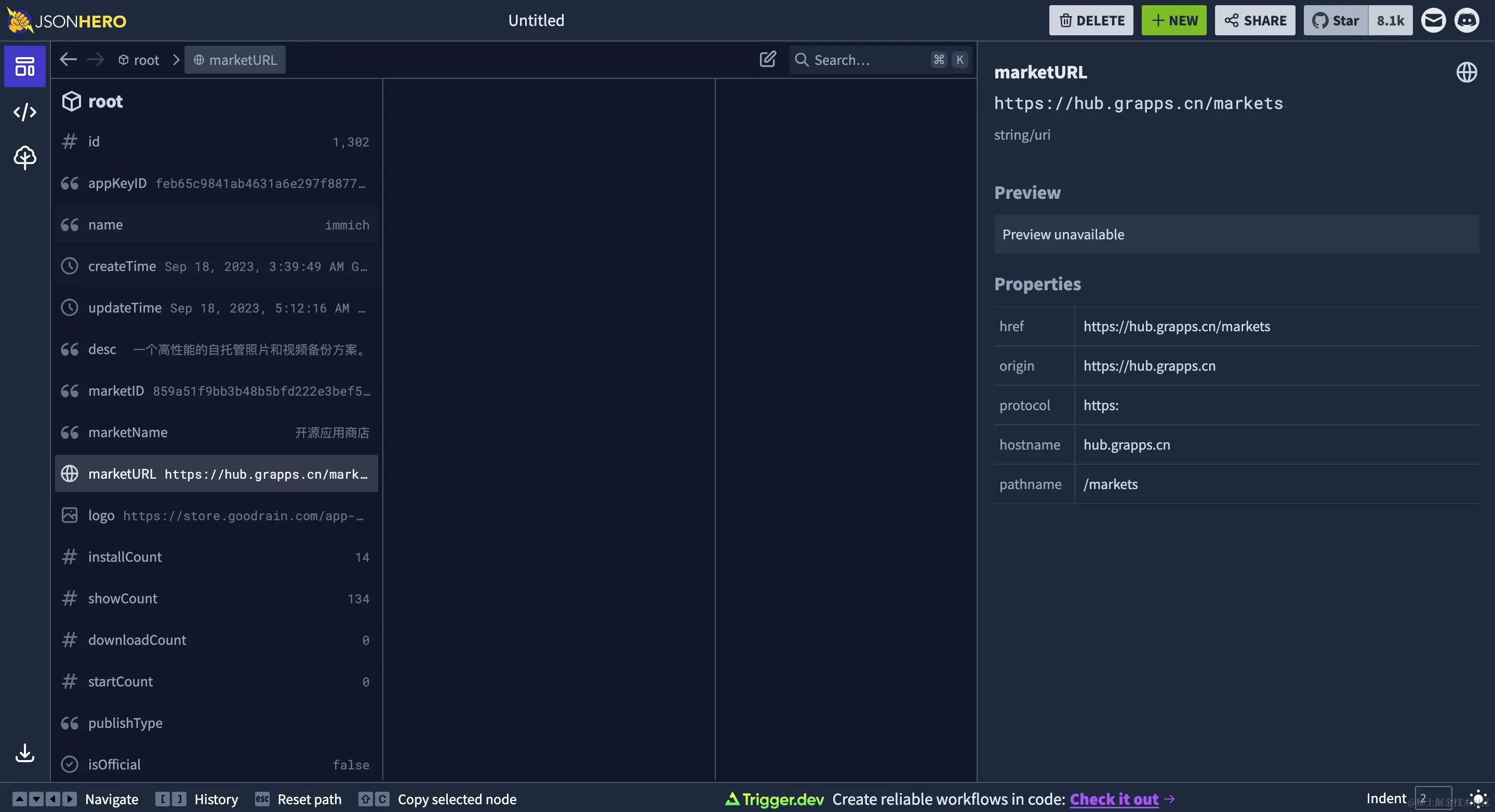This screenshot has width=1495, height=812.
Task: Click the green NEW button
Action: click(x=1173, y=20)
